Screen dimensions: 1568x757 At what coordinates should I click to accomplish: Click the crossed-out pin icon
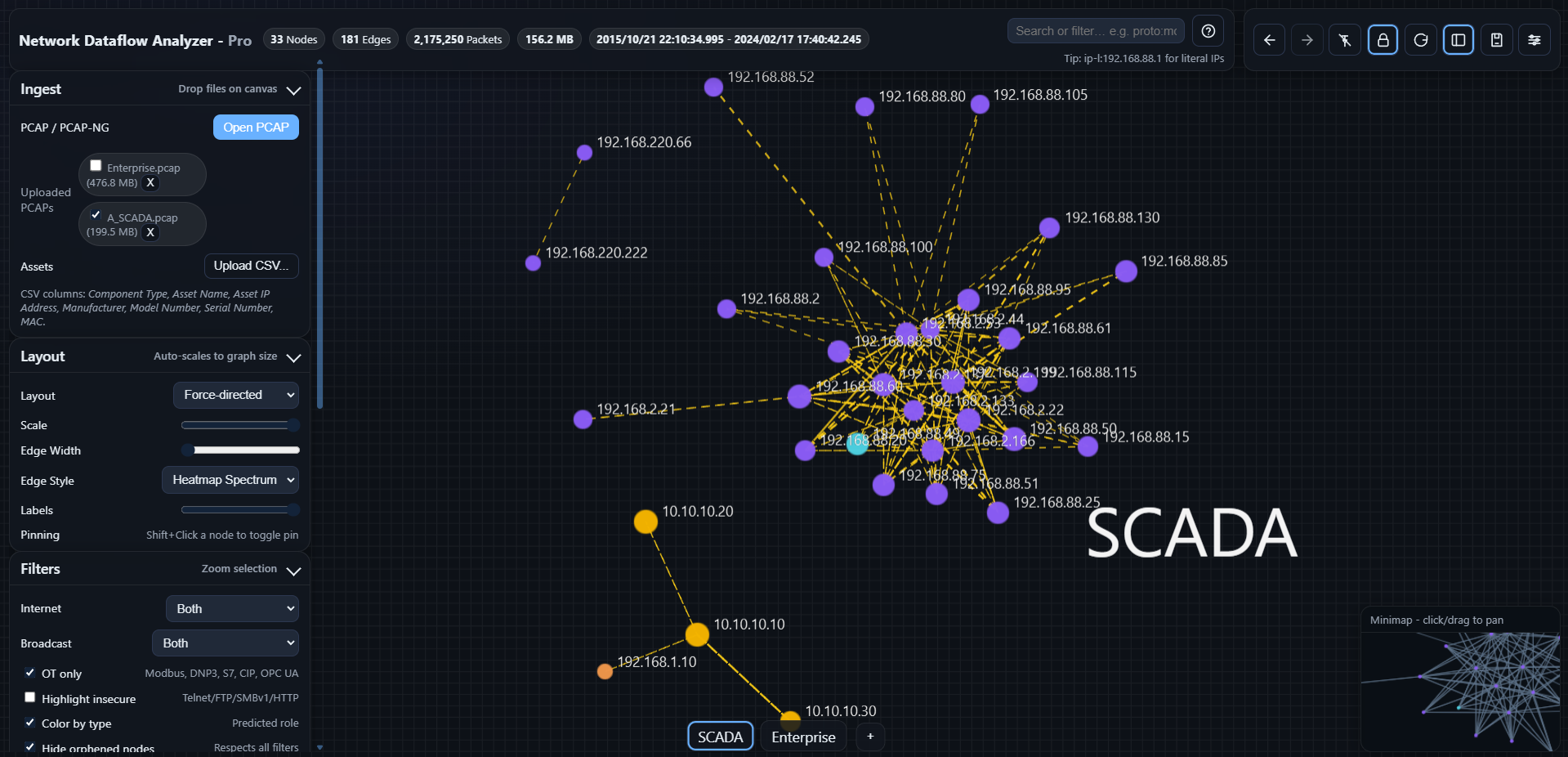(1344, 40)
